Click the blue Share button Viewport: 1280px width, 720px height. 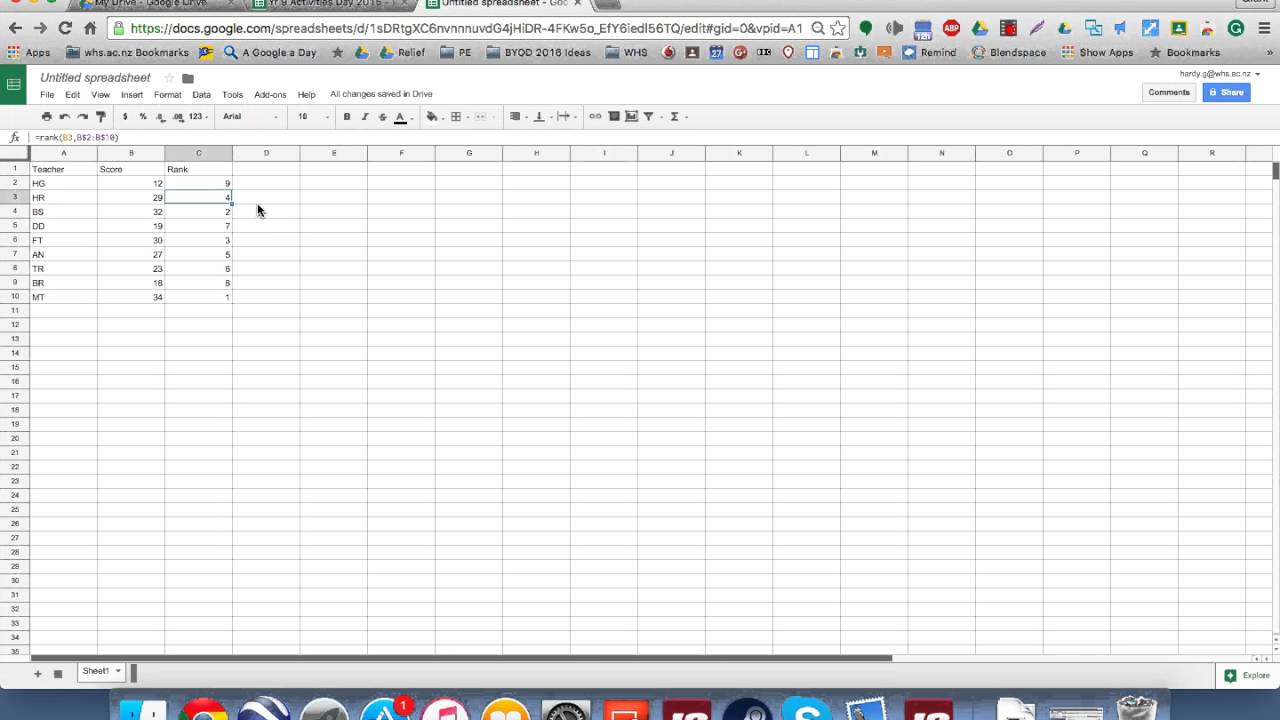coord(1226,92)
